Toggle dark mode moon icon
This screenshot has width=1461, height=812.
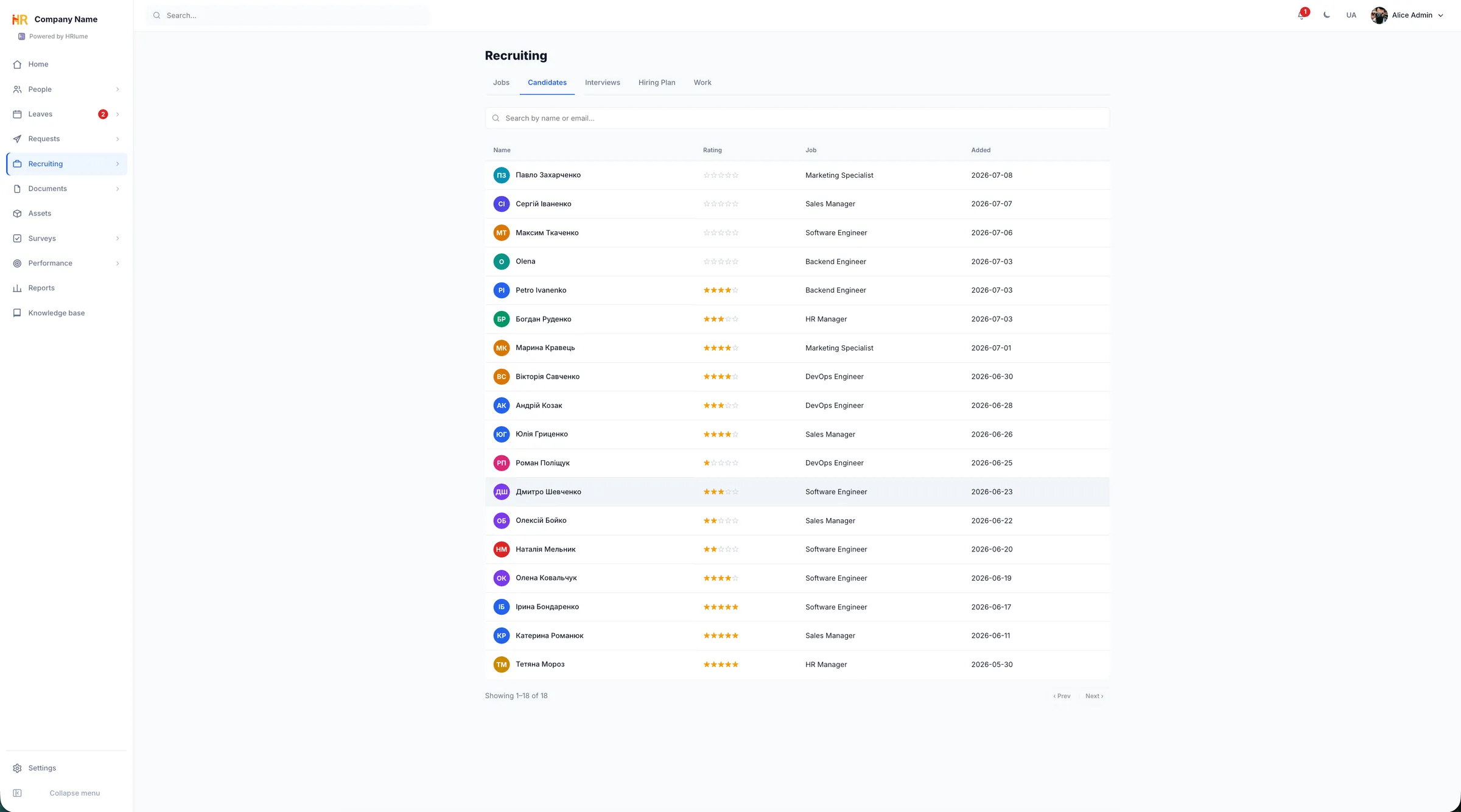pos(1326,15)
